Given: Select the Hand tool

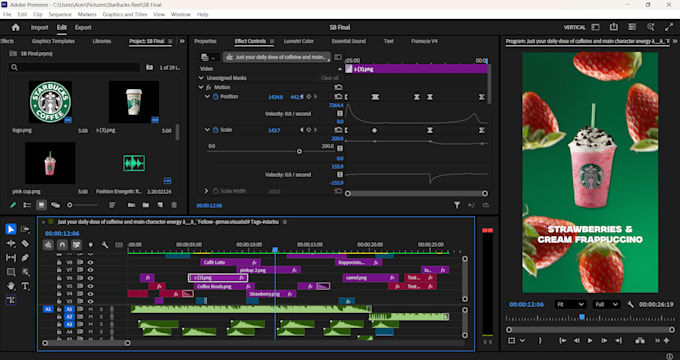Looking at the screenshot, I should 11,286.
